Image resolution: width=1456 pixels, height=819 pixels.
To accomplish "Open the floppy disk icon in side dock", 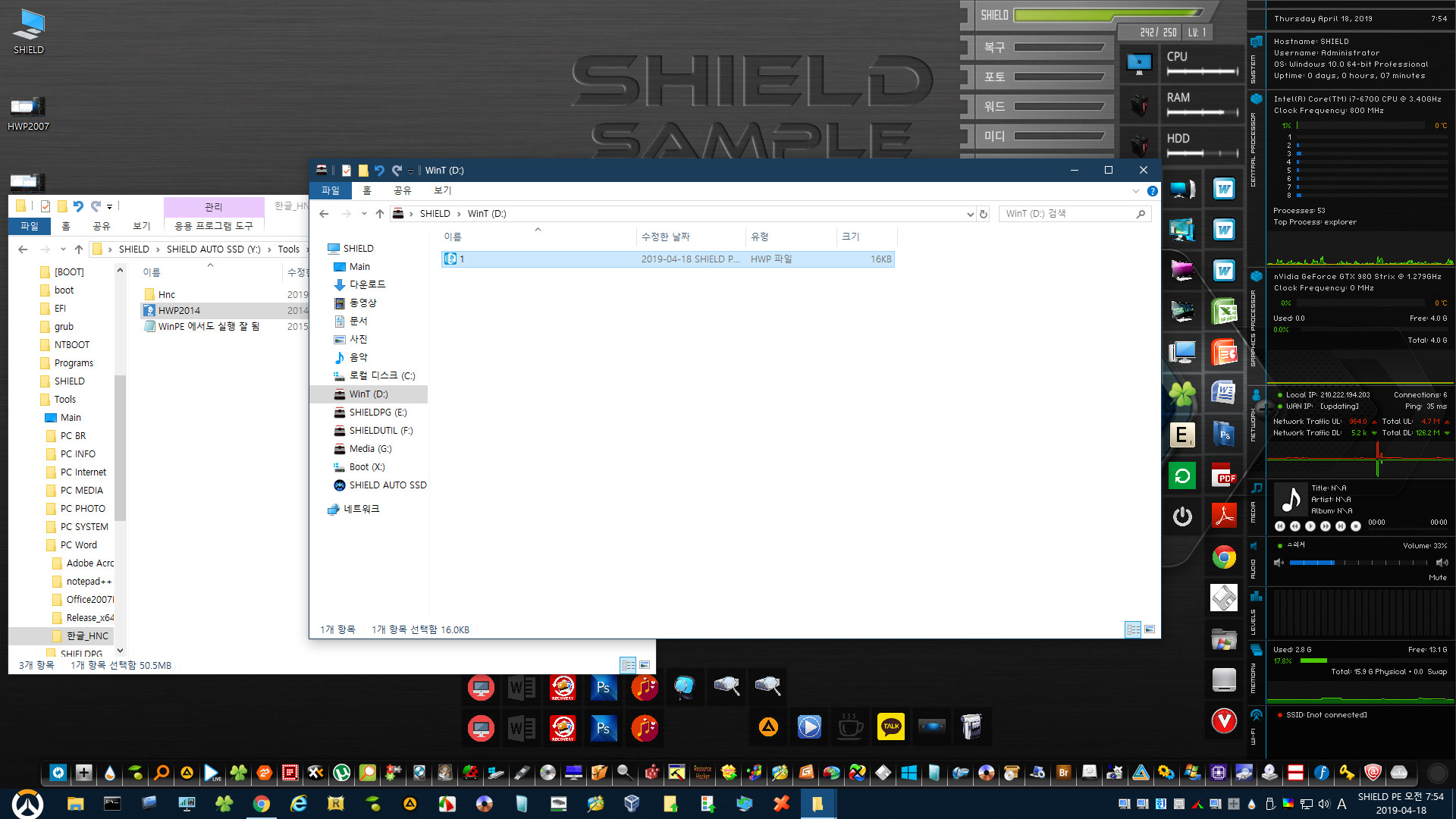I will (1224, 598).
